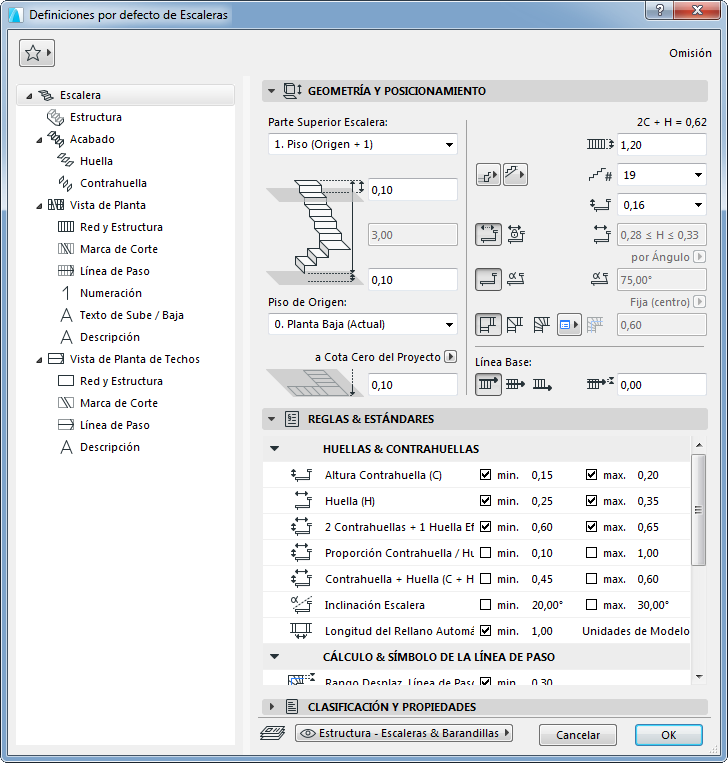Select center baseline position icon
Image resolution: width=728 pixels, height=763 pixels.
click(515, 384)
